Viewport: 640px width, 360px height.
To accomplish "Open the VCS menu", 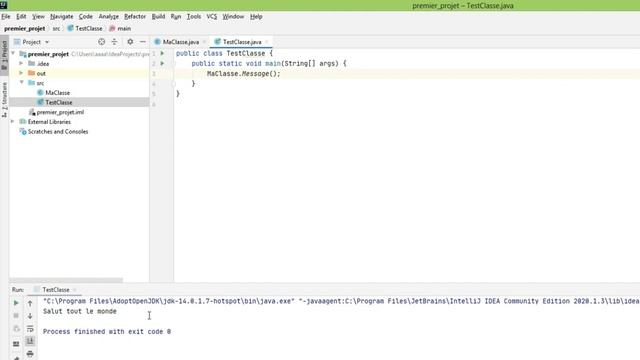I will (x=212, y=17).
